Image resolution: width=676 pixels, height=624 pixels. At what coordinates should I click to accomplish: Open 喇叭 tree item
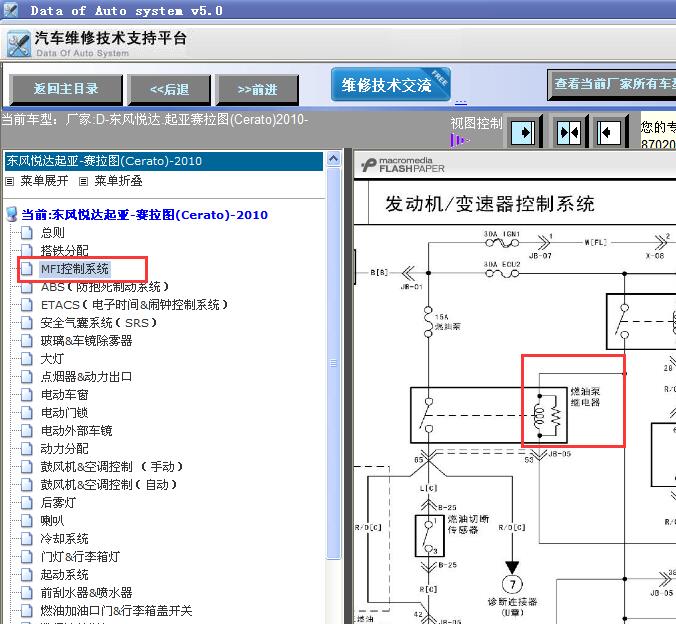(x=52, y=521)
